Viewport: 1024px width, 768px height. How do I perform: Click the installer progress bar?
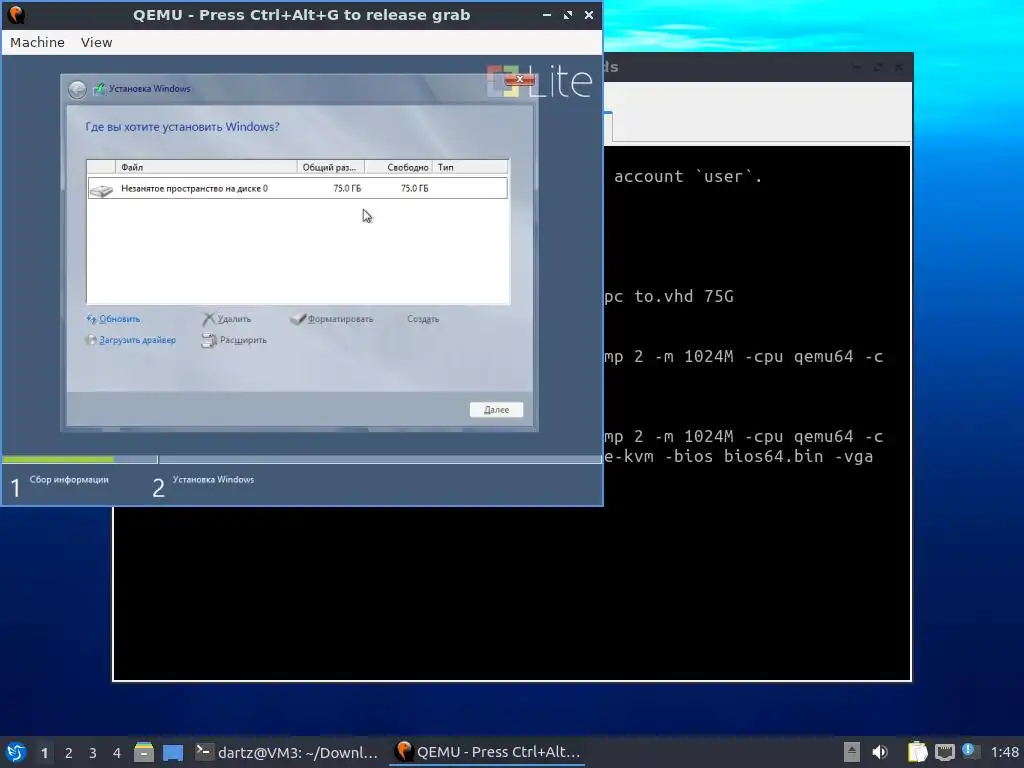(302, 460)
